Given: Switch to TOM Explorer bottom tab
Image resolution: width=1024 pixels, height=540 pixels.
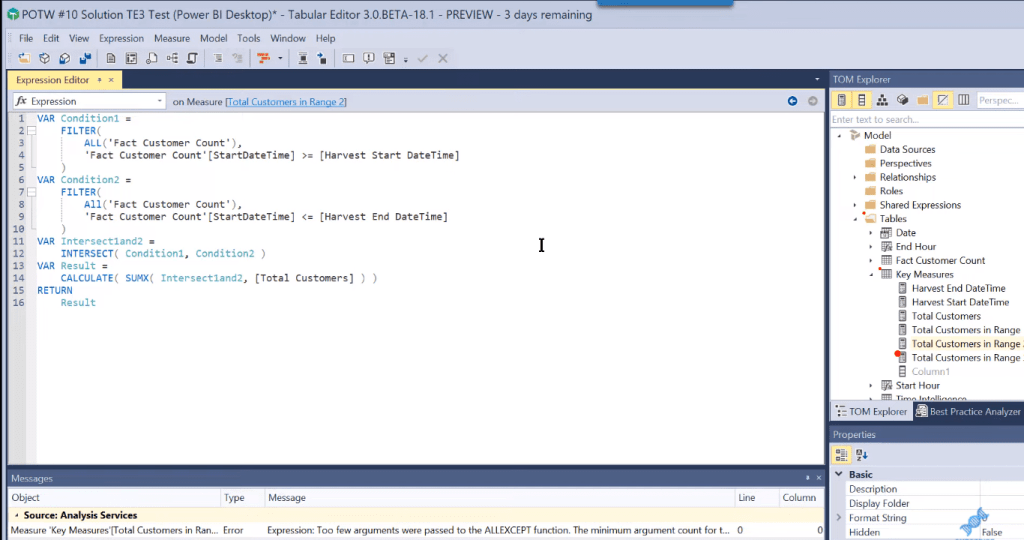Looking at the screenshot, I should point(872,411).
